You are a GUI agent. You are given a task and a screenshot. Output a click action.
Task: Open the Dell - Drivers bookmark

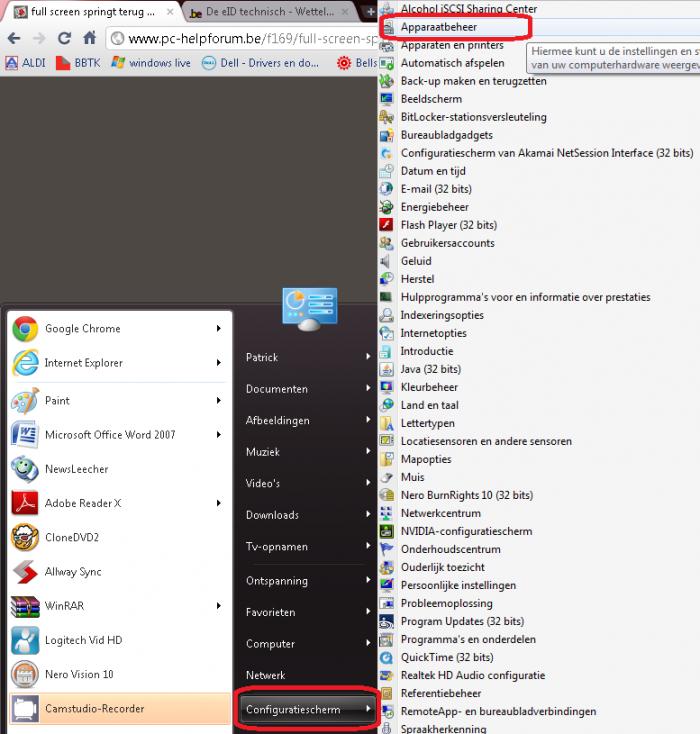(x=260, y=63)
